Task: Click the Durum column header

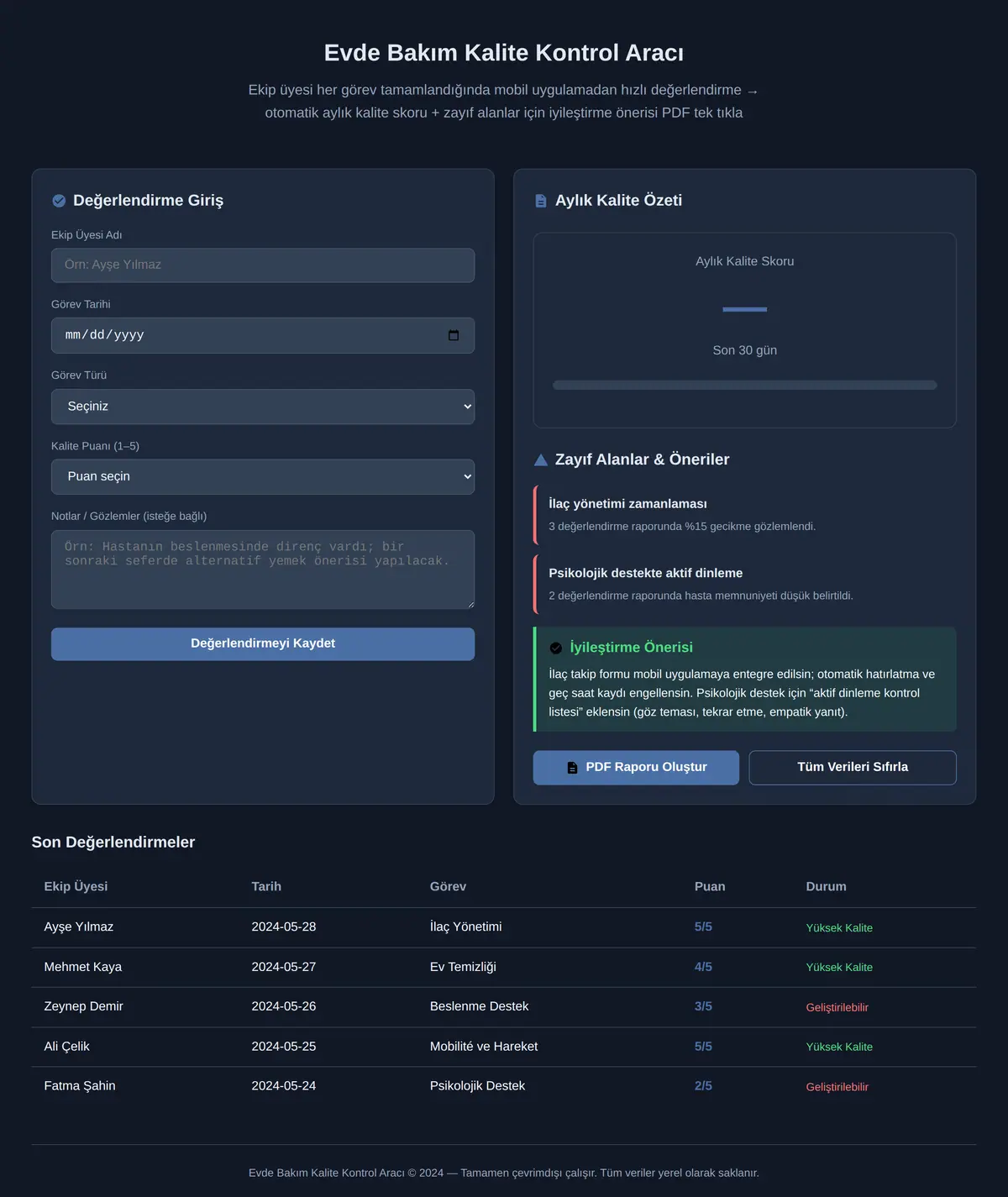Action: (827, 887)
